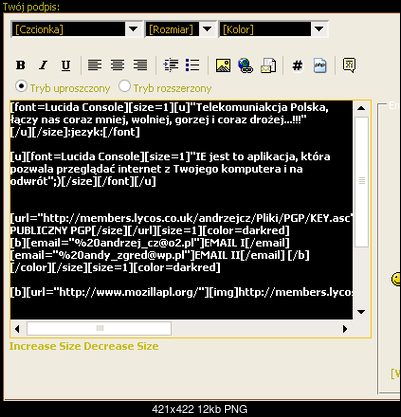Insert PHP code tag

(320, 65)
